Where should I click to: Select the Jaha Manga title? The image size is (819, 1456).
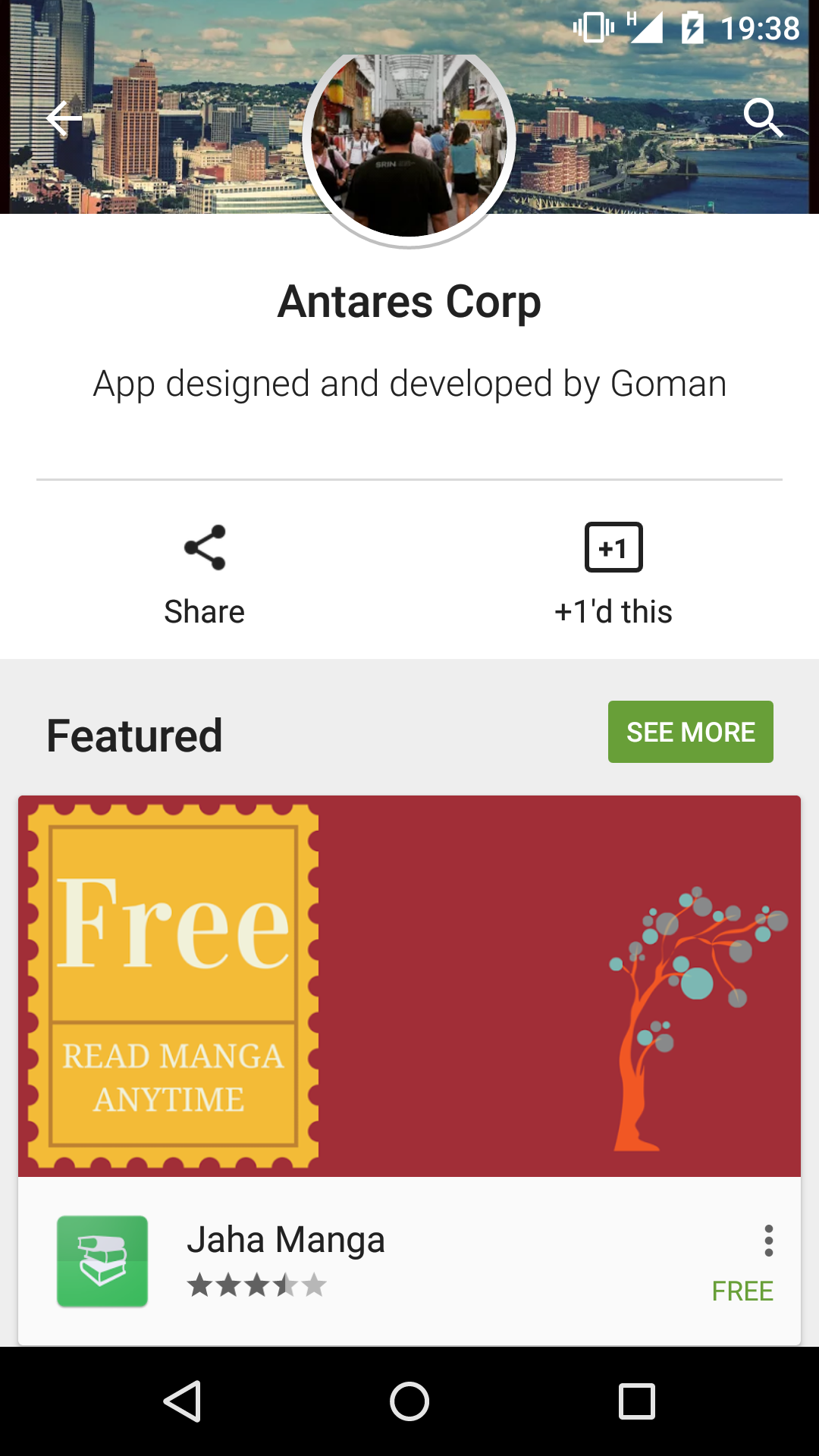point(286,1240)
